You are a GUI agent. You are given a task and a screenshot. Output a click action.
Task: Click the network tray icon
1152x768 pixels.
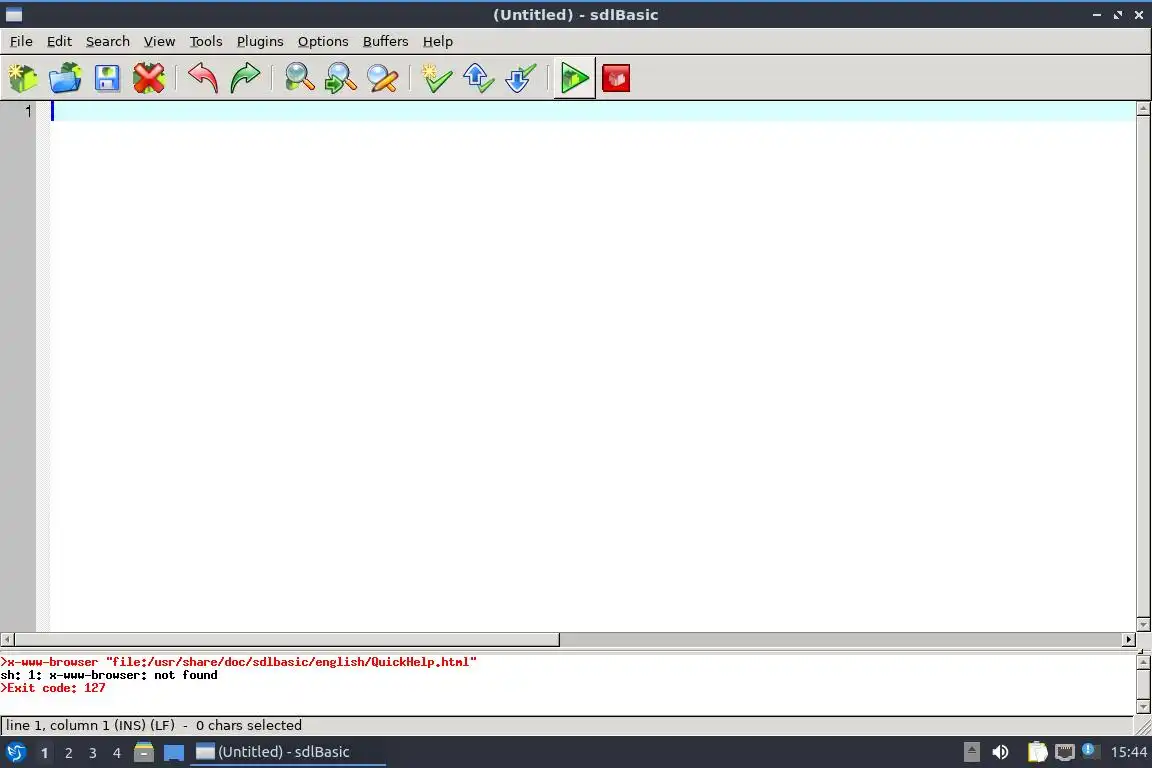pyautogui.click(x=1065, y=752)
